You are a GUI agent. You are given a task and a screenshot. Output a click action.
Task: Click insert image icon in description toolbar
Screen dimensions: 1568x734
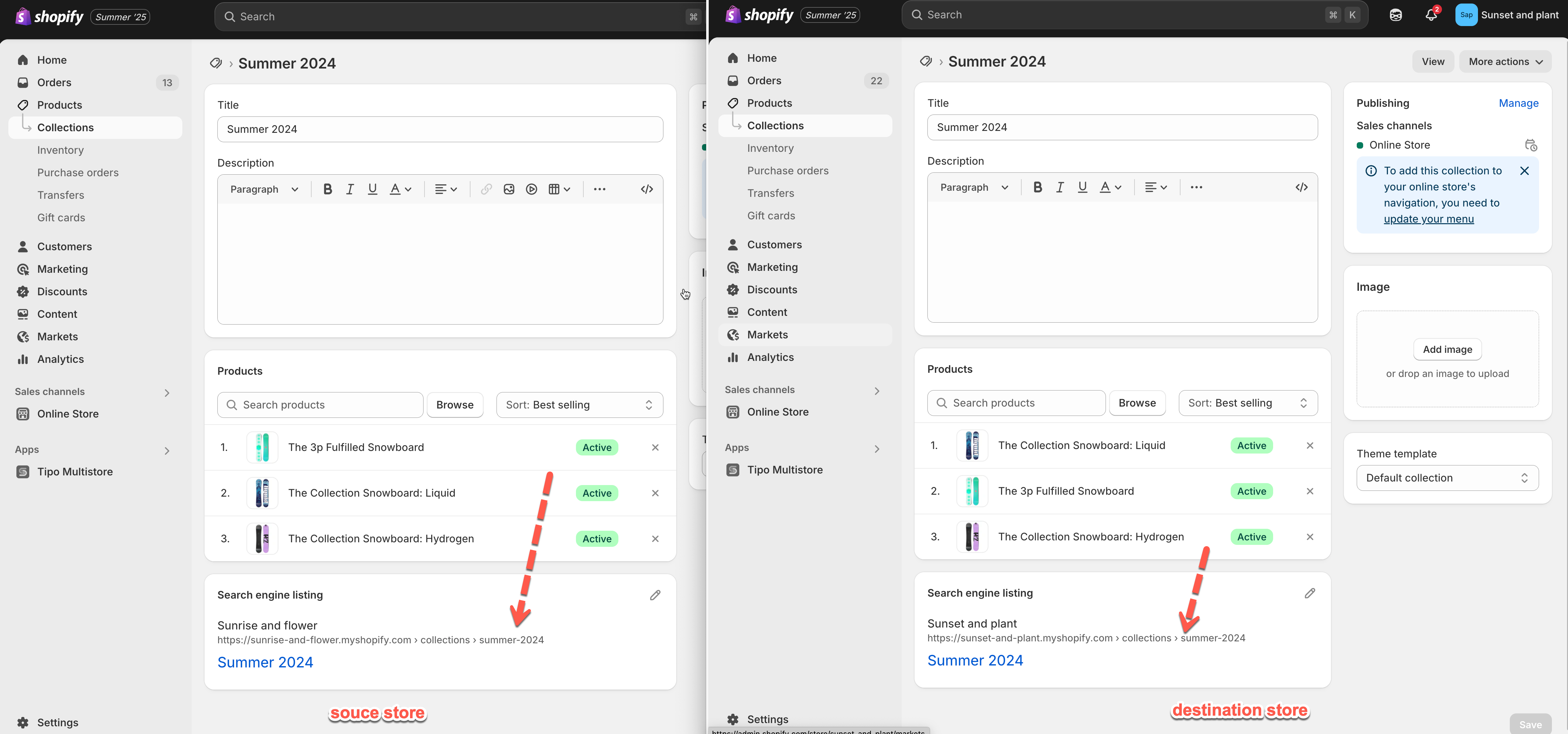(x=509, y=189)
